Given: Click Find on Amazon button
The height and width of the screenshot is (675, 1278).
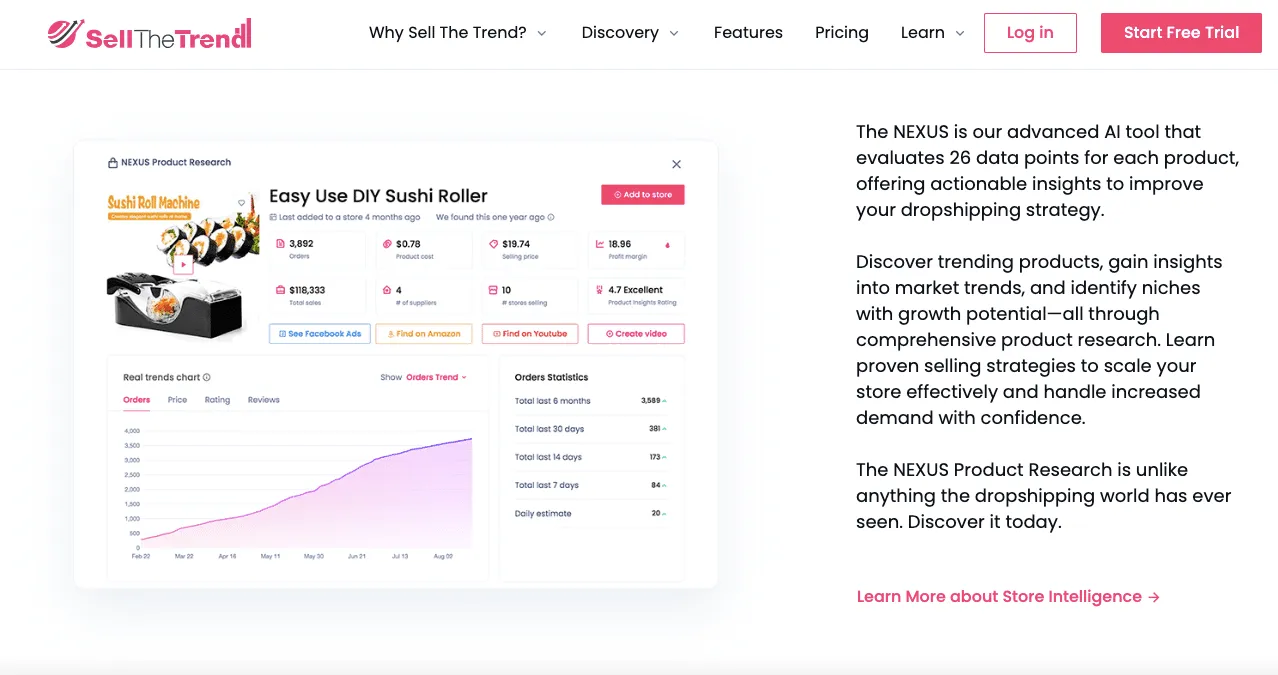Looking at the screenshot, I should (423, 334).
